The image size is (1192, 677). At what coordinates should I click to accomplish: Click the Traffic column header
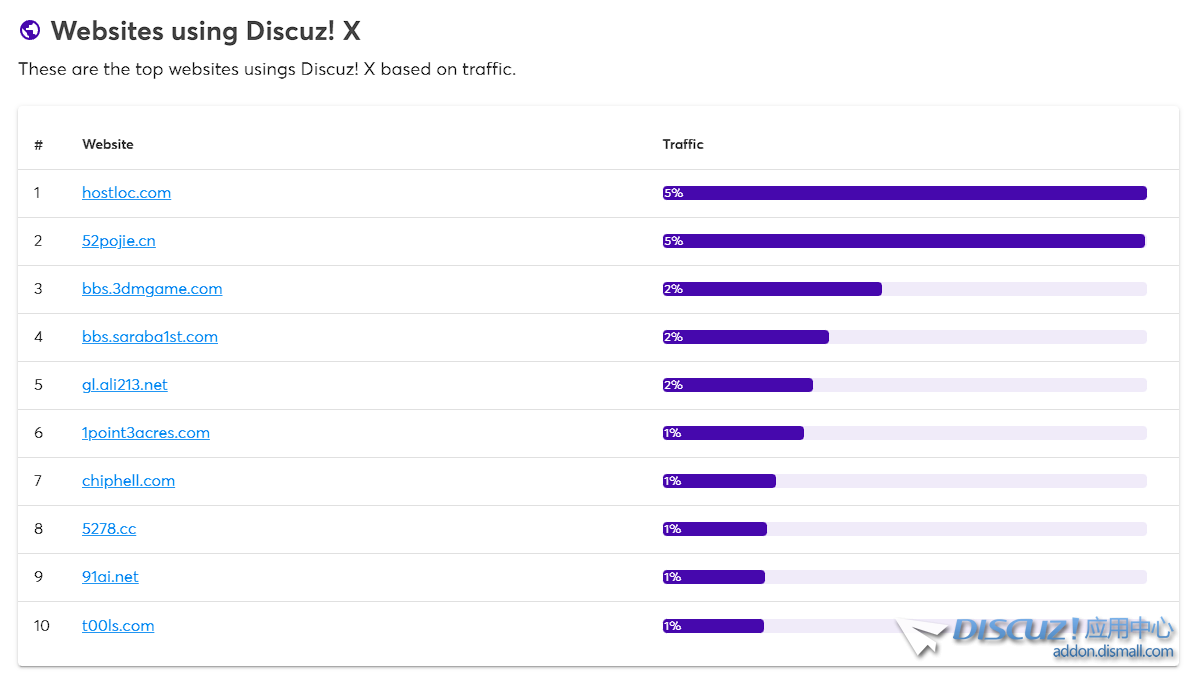pyautogui.click(x=683, y=145)
